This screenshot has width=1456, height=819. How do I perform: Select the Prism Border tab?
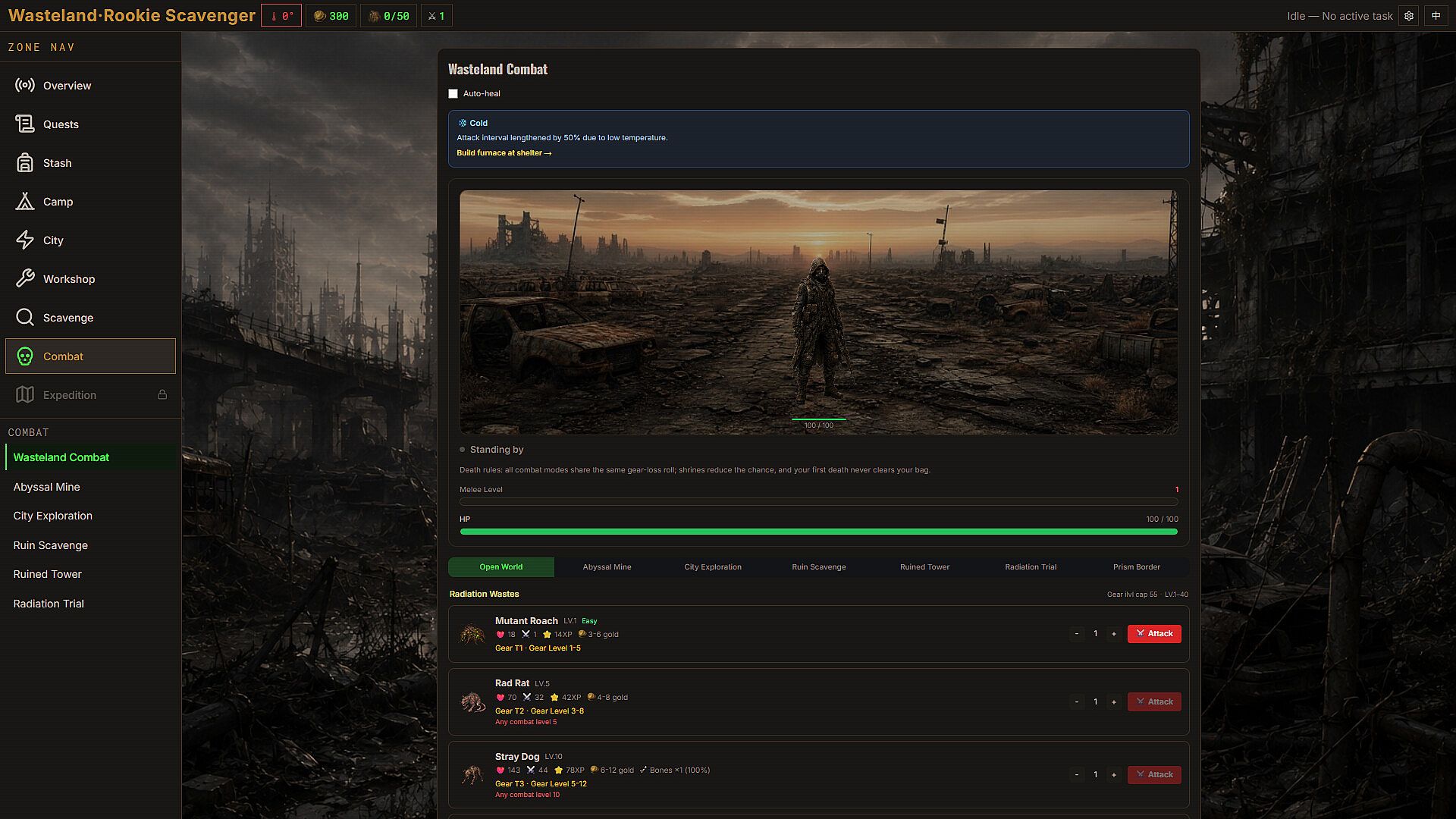(x=1137, y=567)
